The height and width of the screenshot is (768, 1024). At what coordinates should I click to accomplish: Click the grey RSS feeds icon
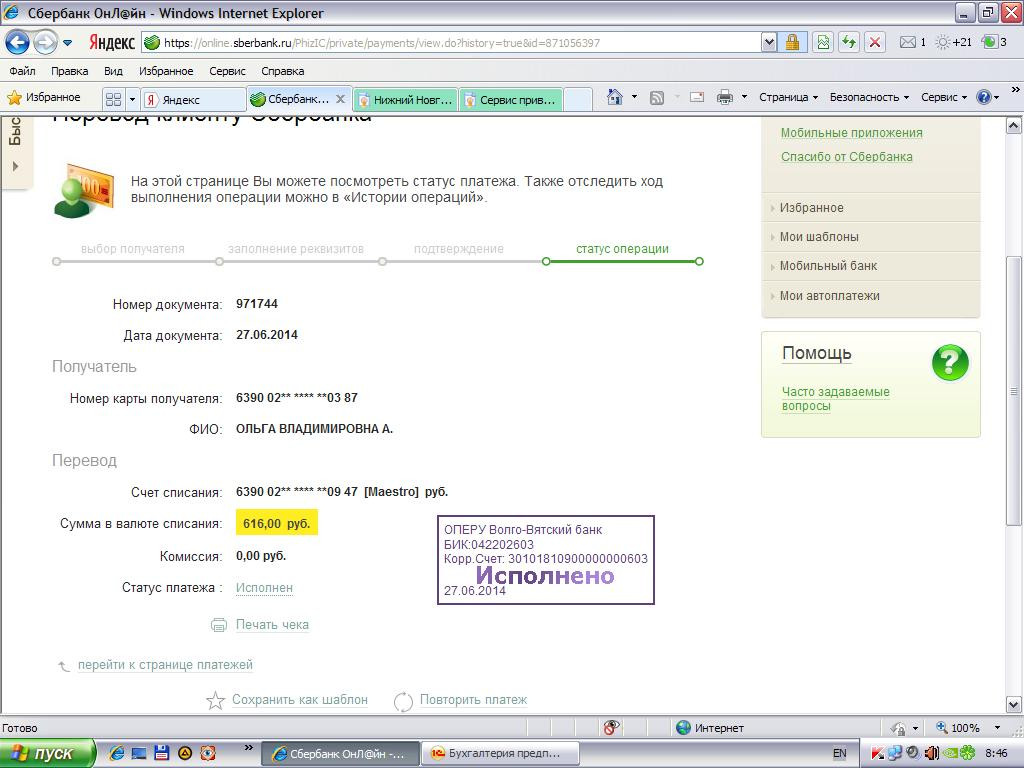[x=656, y=98]
